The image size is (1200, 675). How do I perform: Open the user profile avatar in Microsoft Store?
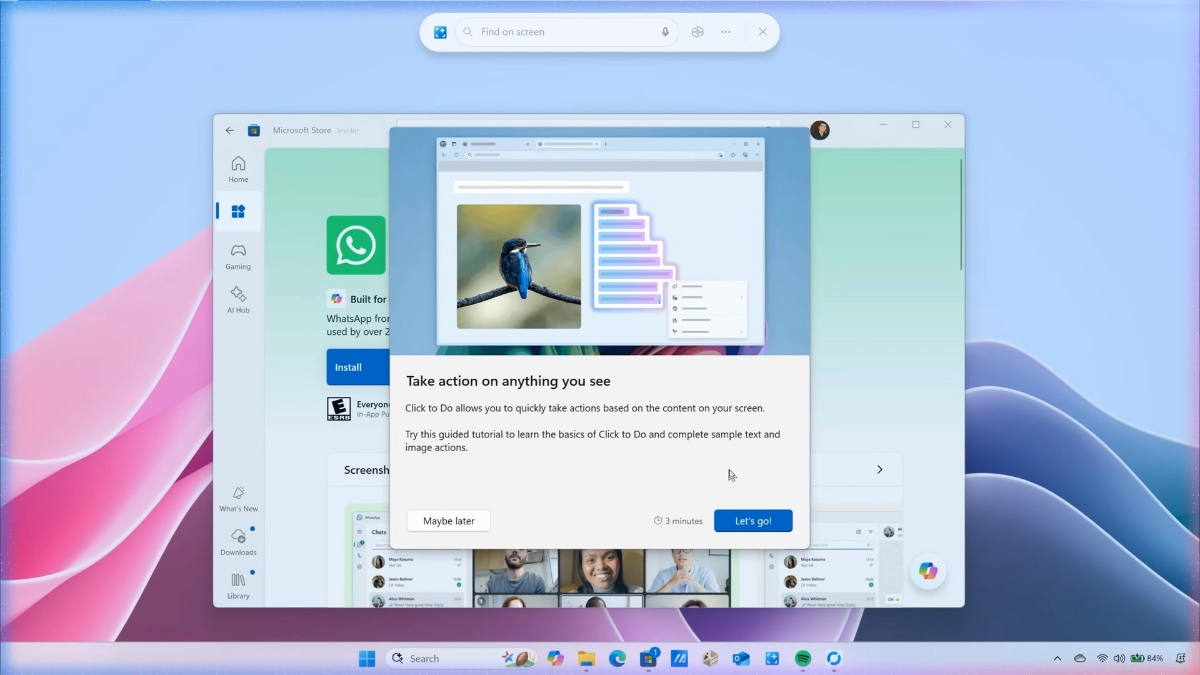[x=820, y=130]
